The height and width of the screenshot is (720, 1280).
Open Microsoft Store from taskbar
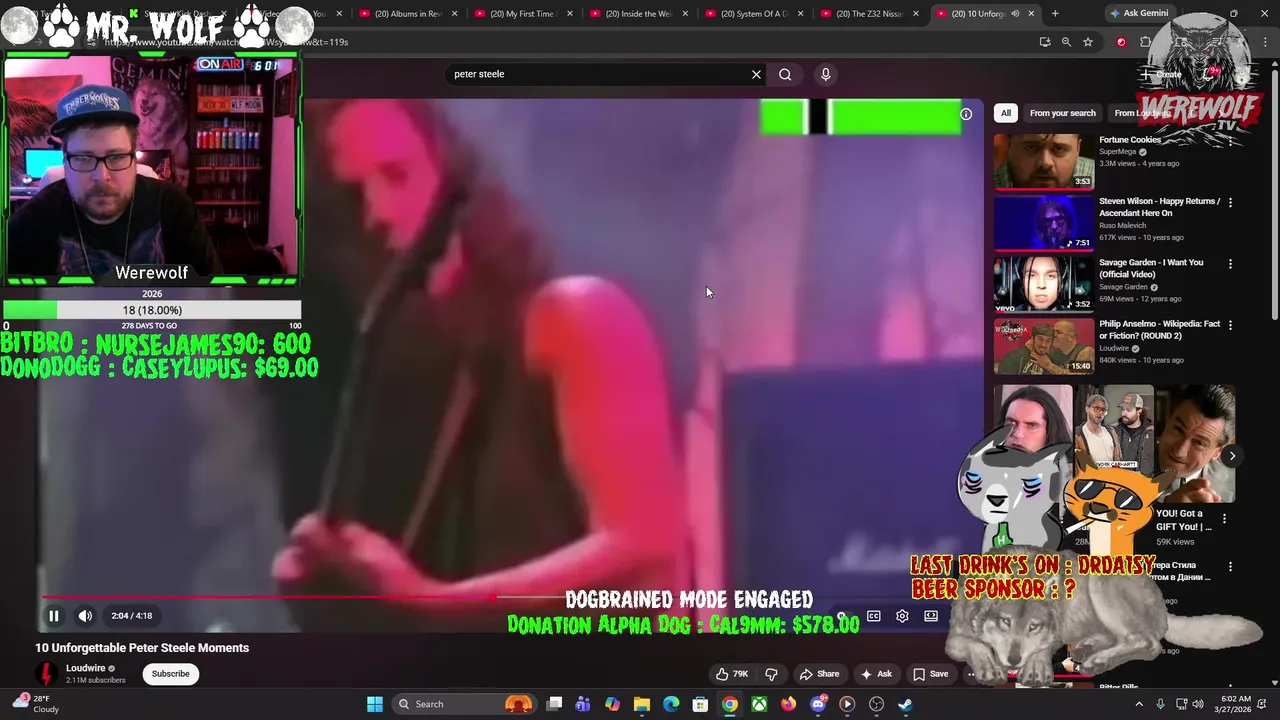[700, 704]
